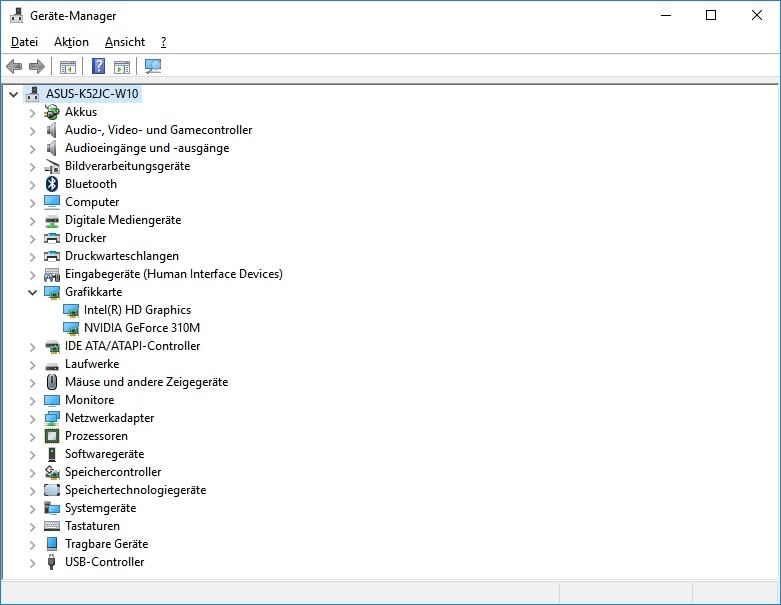Expand the USB-Controller category
The image size is (781, 605).
(x=32, y=563)
